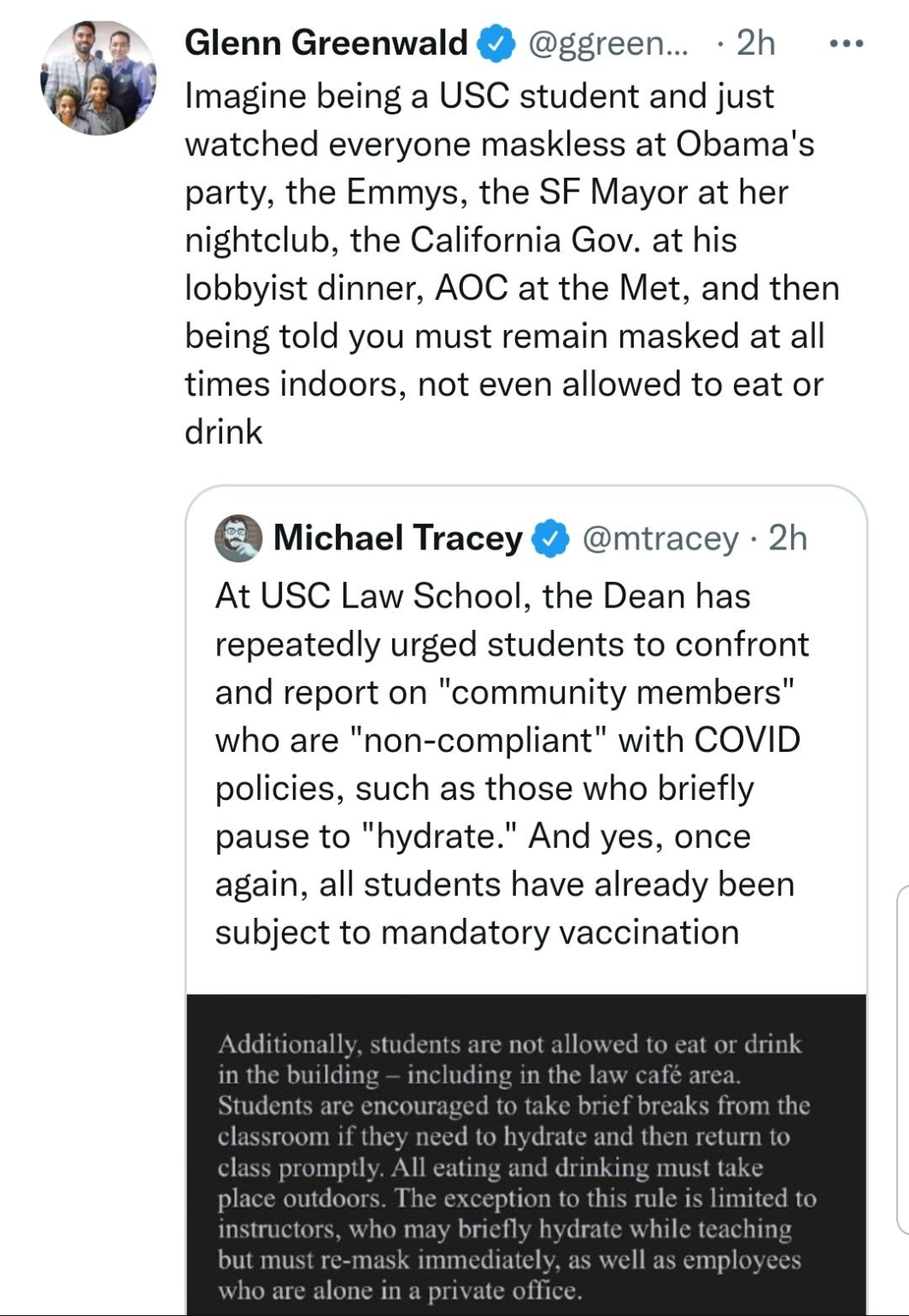Click the quoted tweet's 2h timestamp

click(788, 538)
